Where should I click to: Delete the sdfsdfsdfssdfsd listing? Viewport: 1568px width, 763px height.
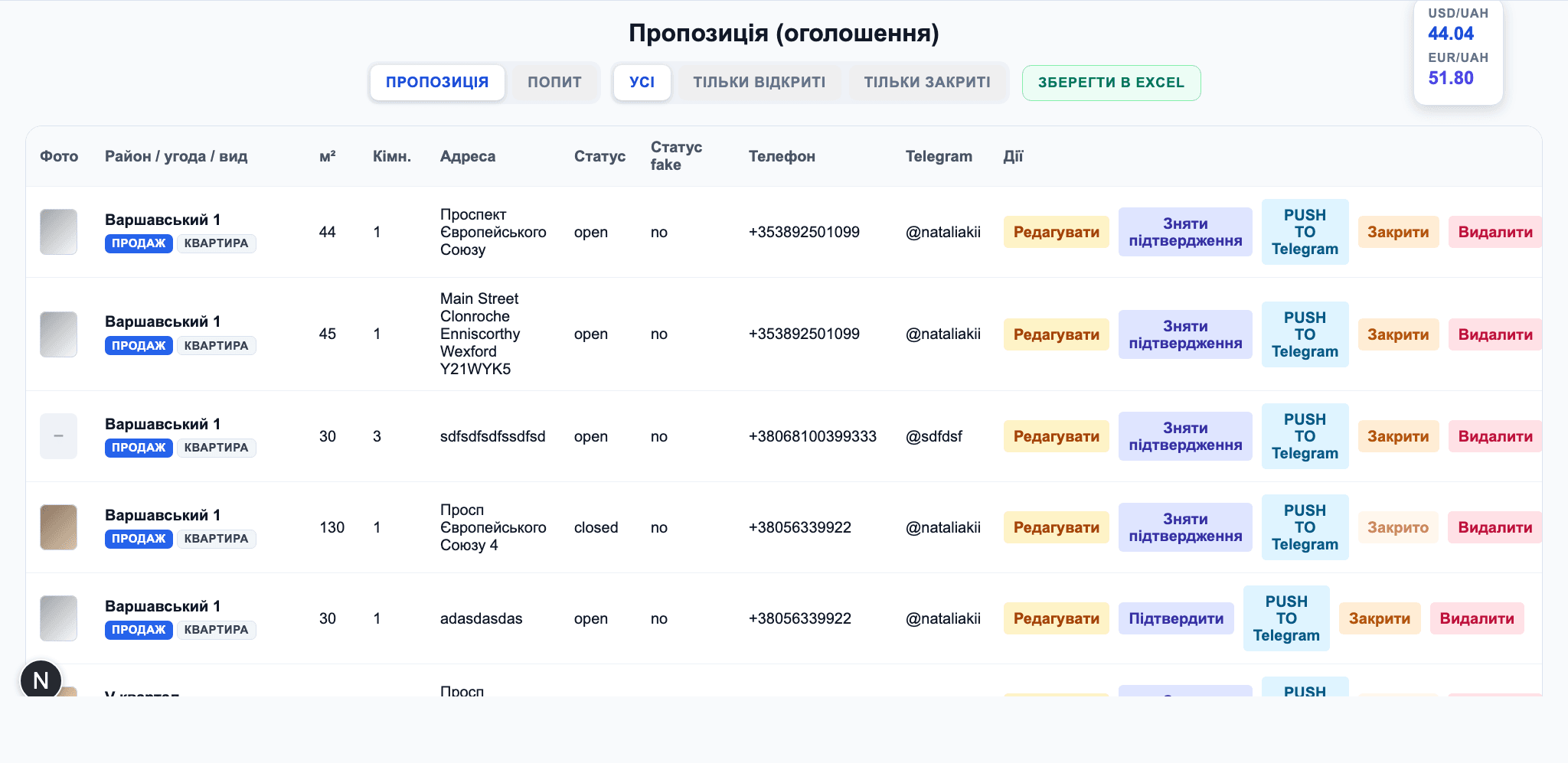click(x=1495, y=436)
